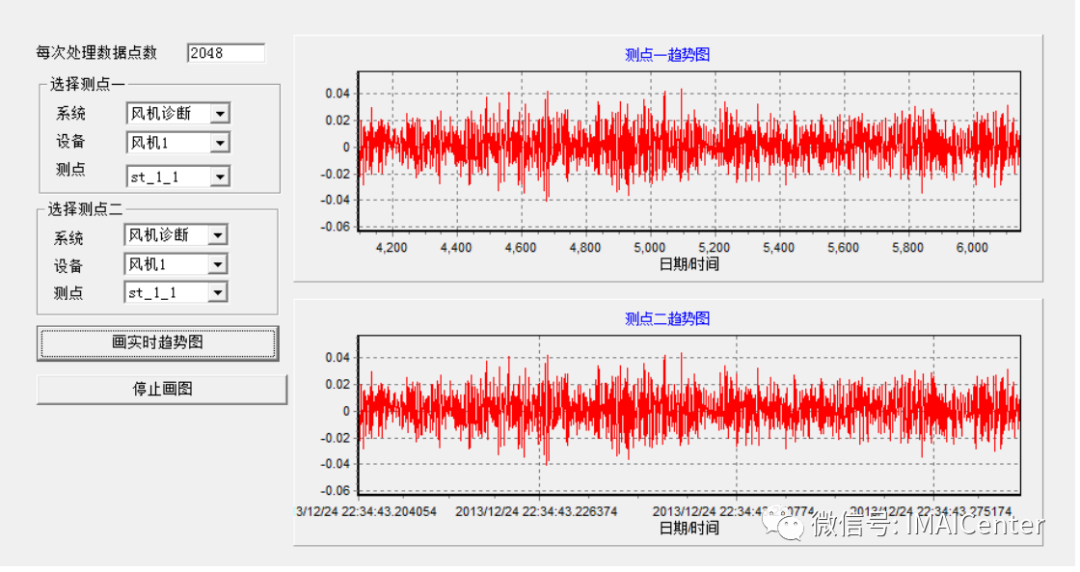Click the 测点二趋势图 chart title

pos(667,319)
